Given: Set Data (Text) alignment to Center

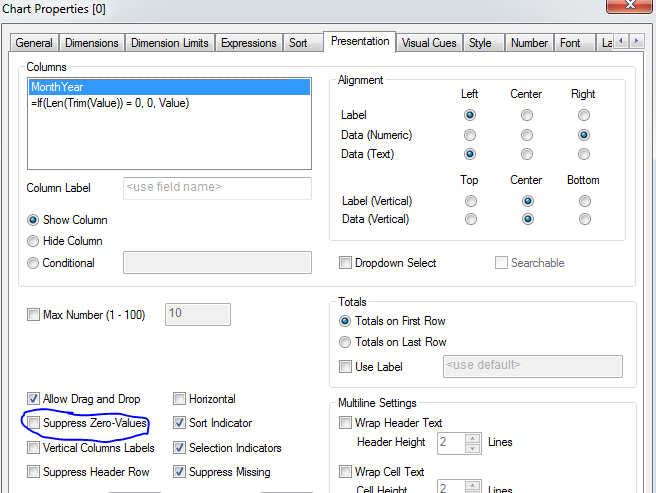Looking at the screenshot, I should point(527,154).
